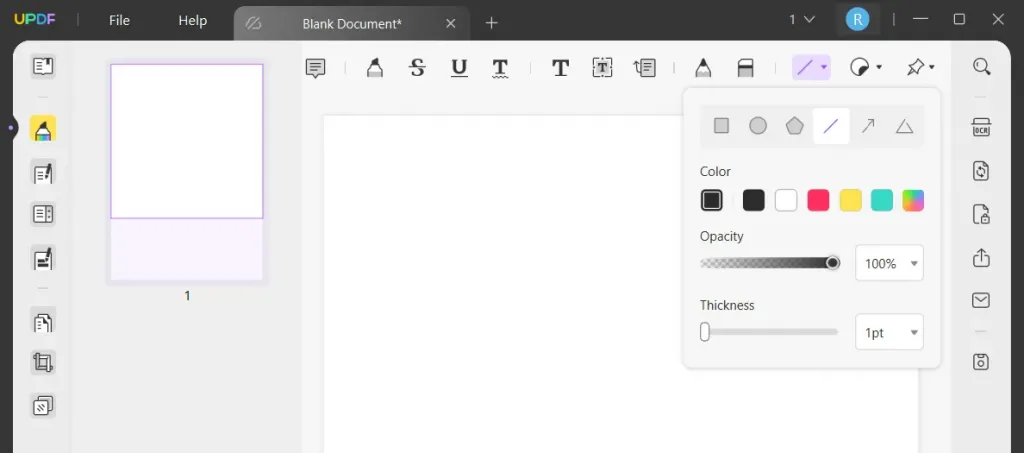
Task: Open the Share file icon
Action: 981,258
